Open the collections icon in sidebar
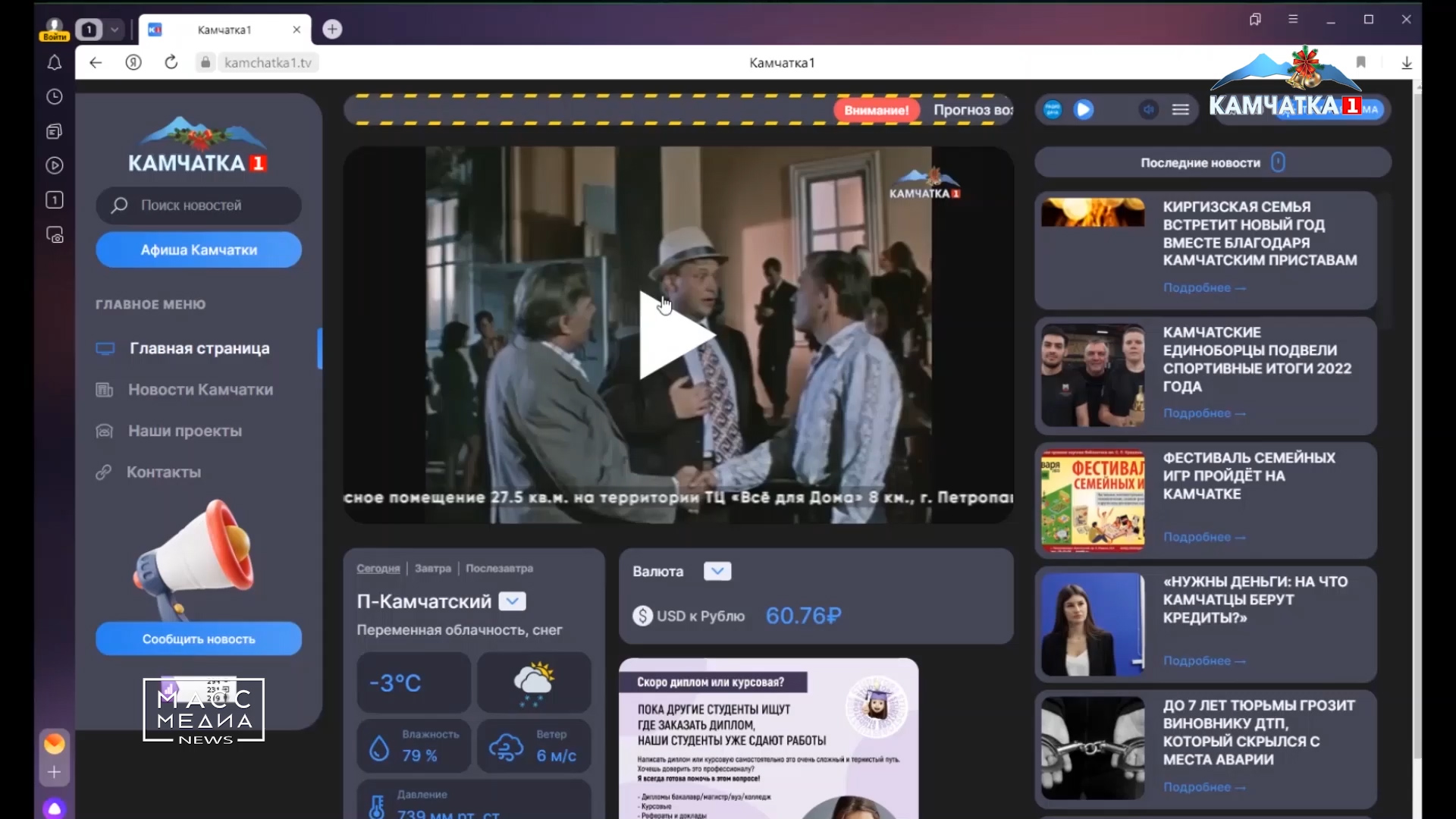Viewport: 1456px width, 819px height. point(55,131)
